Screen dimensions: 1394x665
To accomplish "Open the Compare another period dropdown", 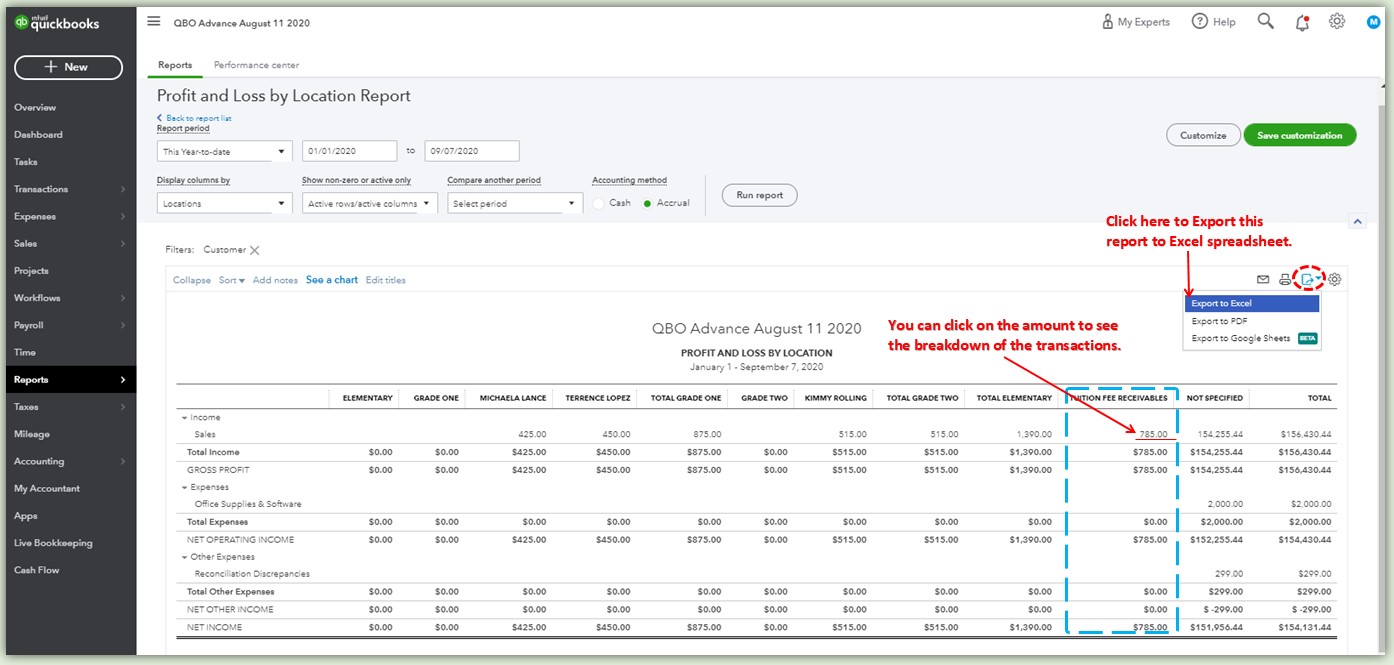I will pyautogui.click(x=515, y=203).
